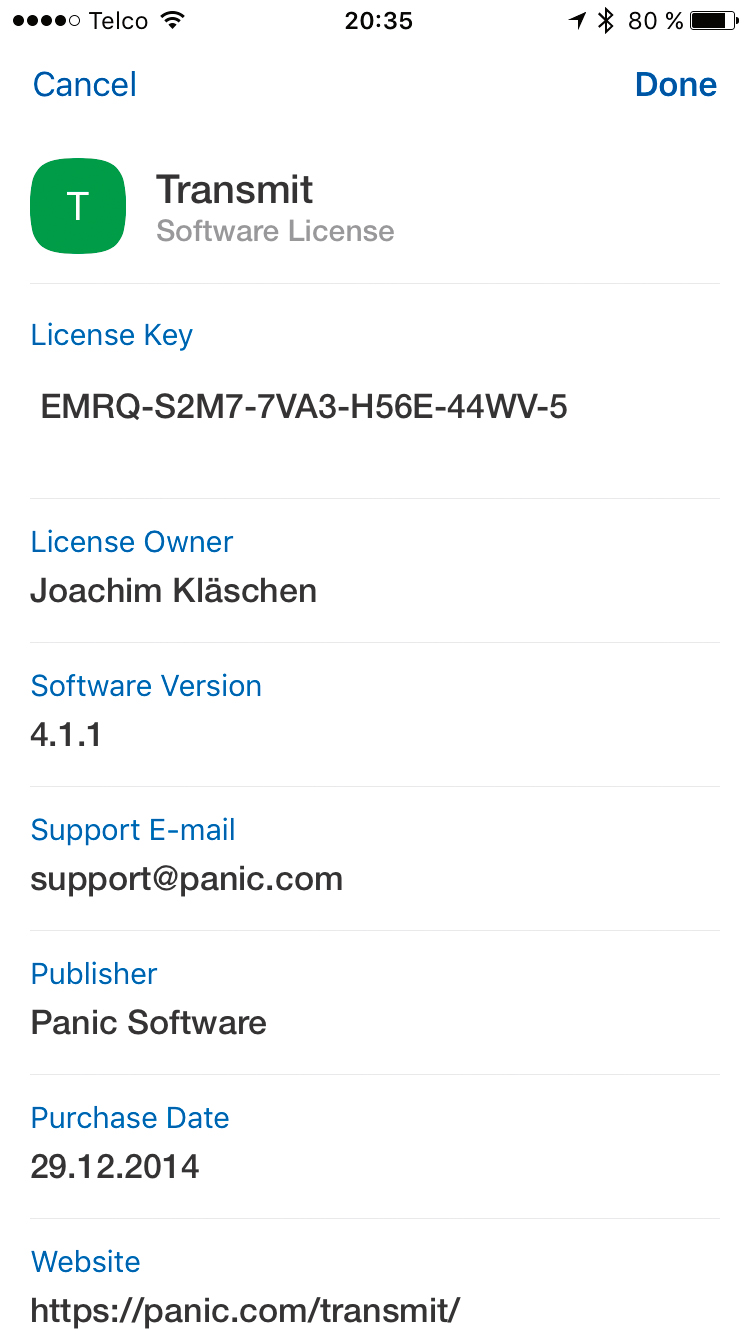
Task: Change the Purchase Date 29.12.2014
Action: click(115, 1167)
